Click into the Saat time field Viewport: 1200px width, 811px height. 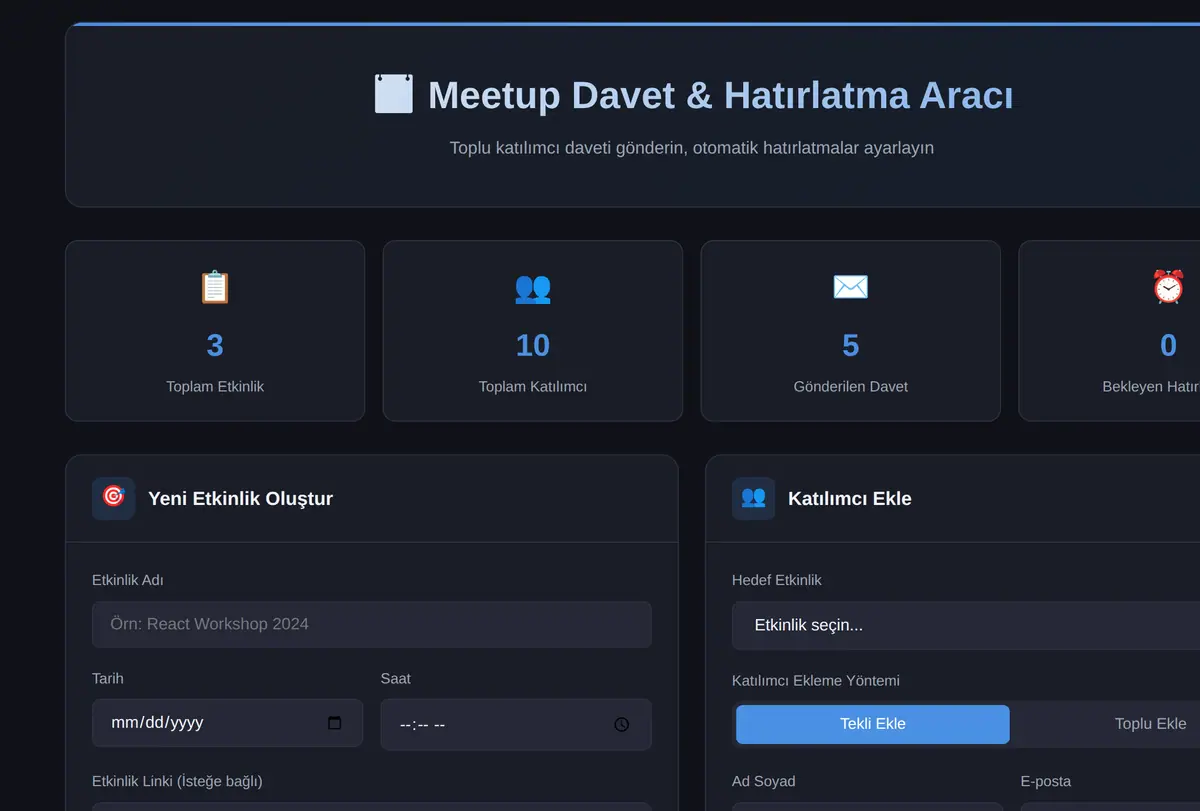pos(516,724)
